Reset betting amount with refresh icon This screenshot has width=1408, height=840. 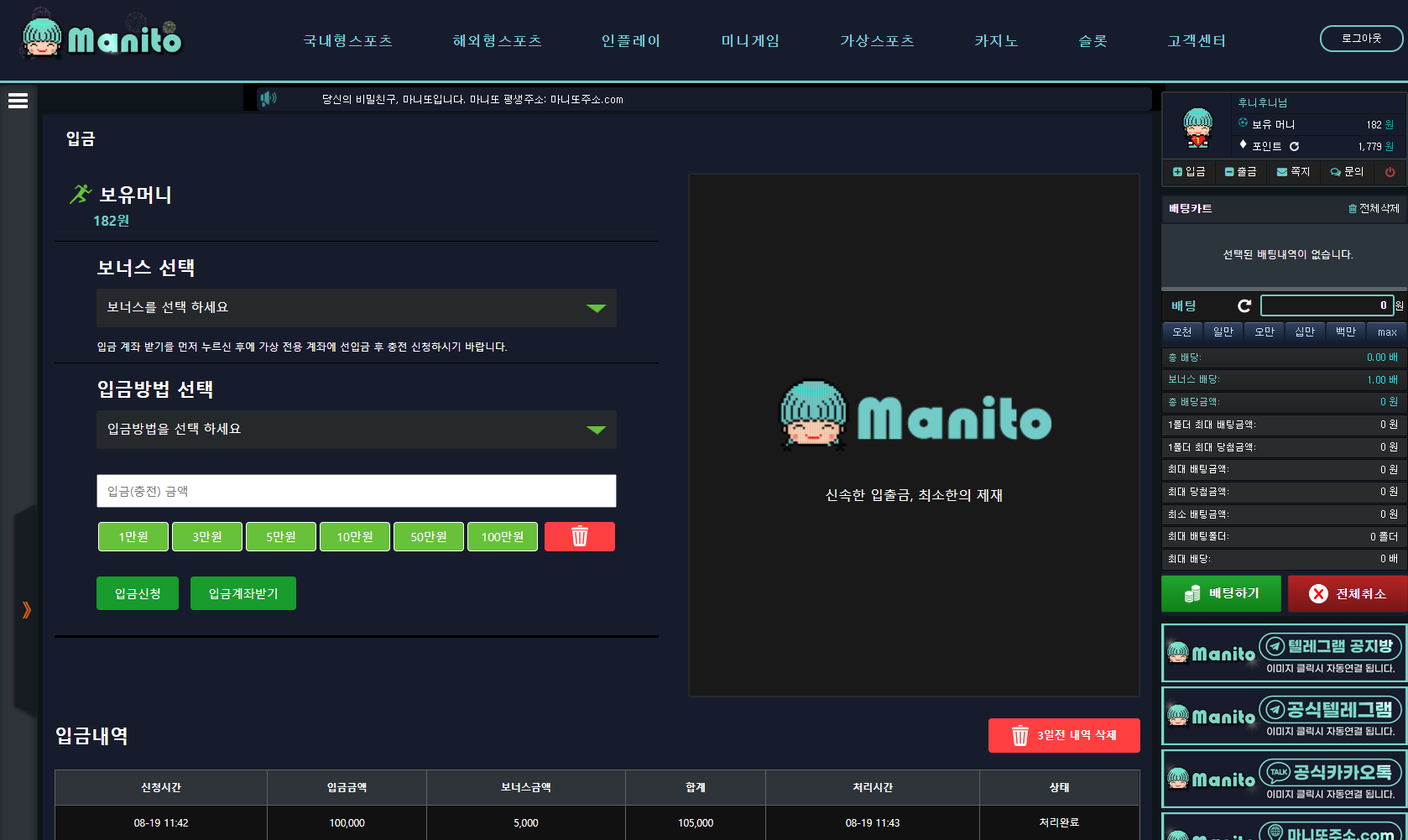pos(1244,306)
